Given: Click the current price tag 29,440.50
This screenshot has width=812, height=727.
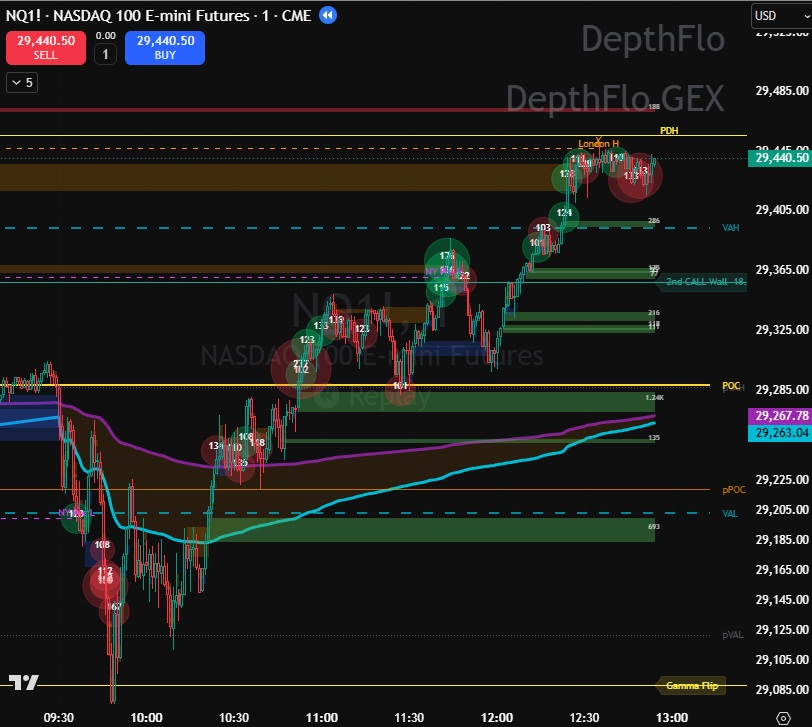Looking at the screenshot, I should point(780,158).
